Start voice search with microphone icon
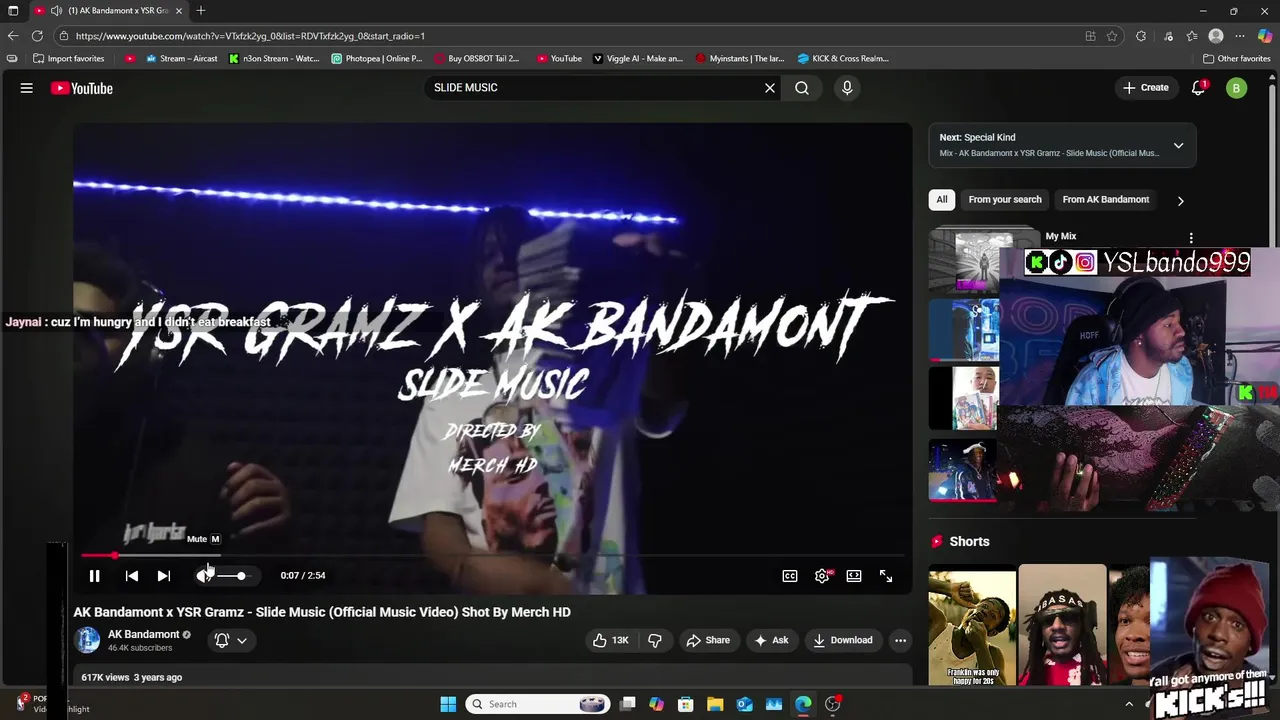Viewport: 1280px width, 720px height. [x=847, y=88]
